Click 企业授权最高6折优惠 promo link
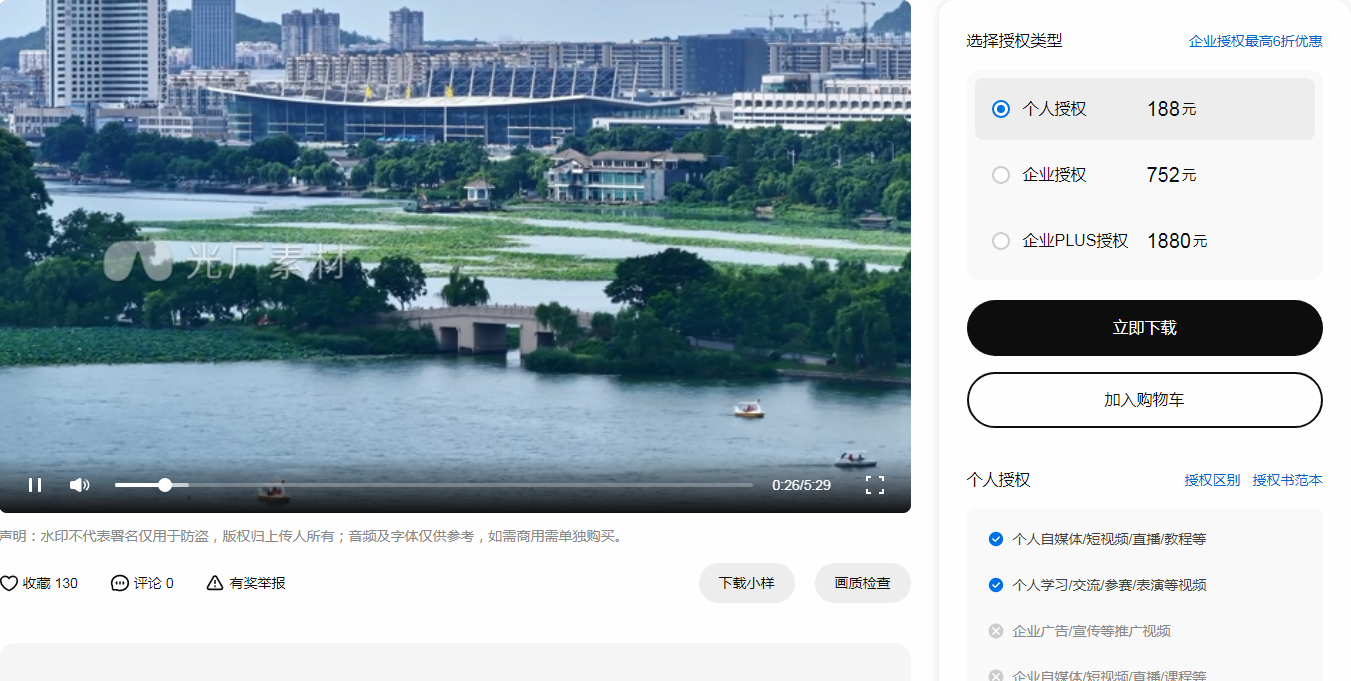This screenshot has width=1351, height=681. [x=1255, y=41]
